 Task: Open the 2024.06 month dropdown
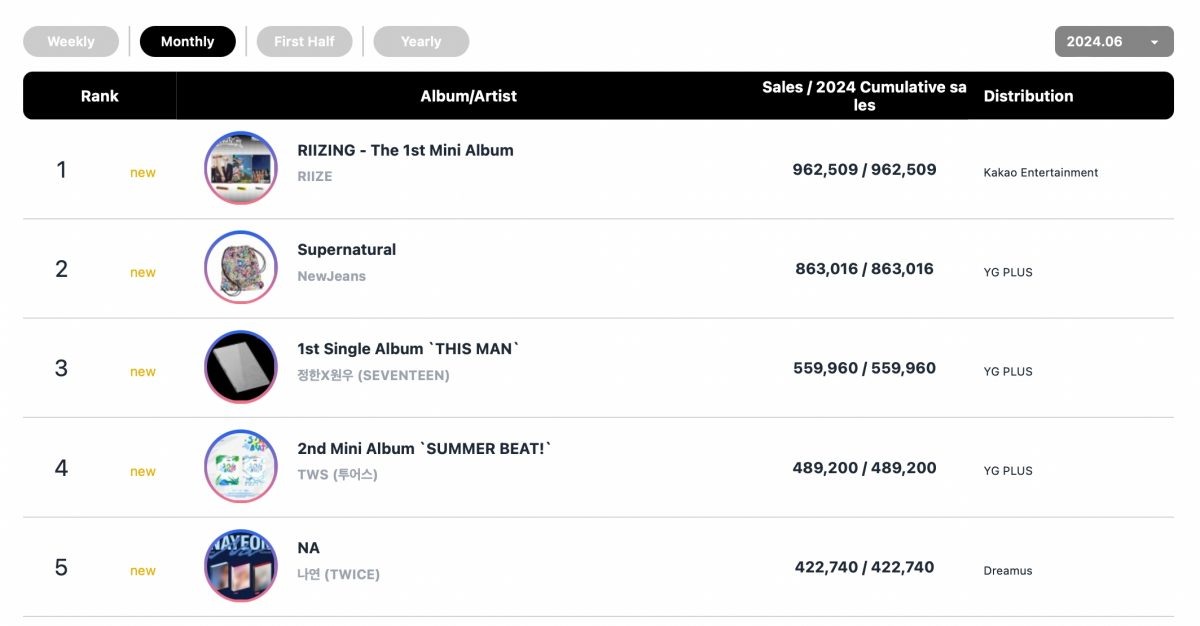1114,41
